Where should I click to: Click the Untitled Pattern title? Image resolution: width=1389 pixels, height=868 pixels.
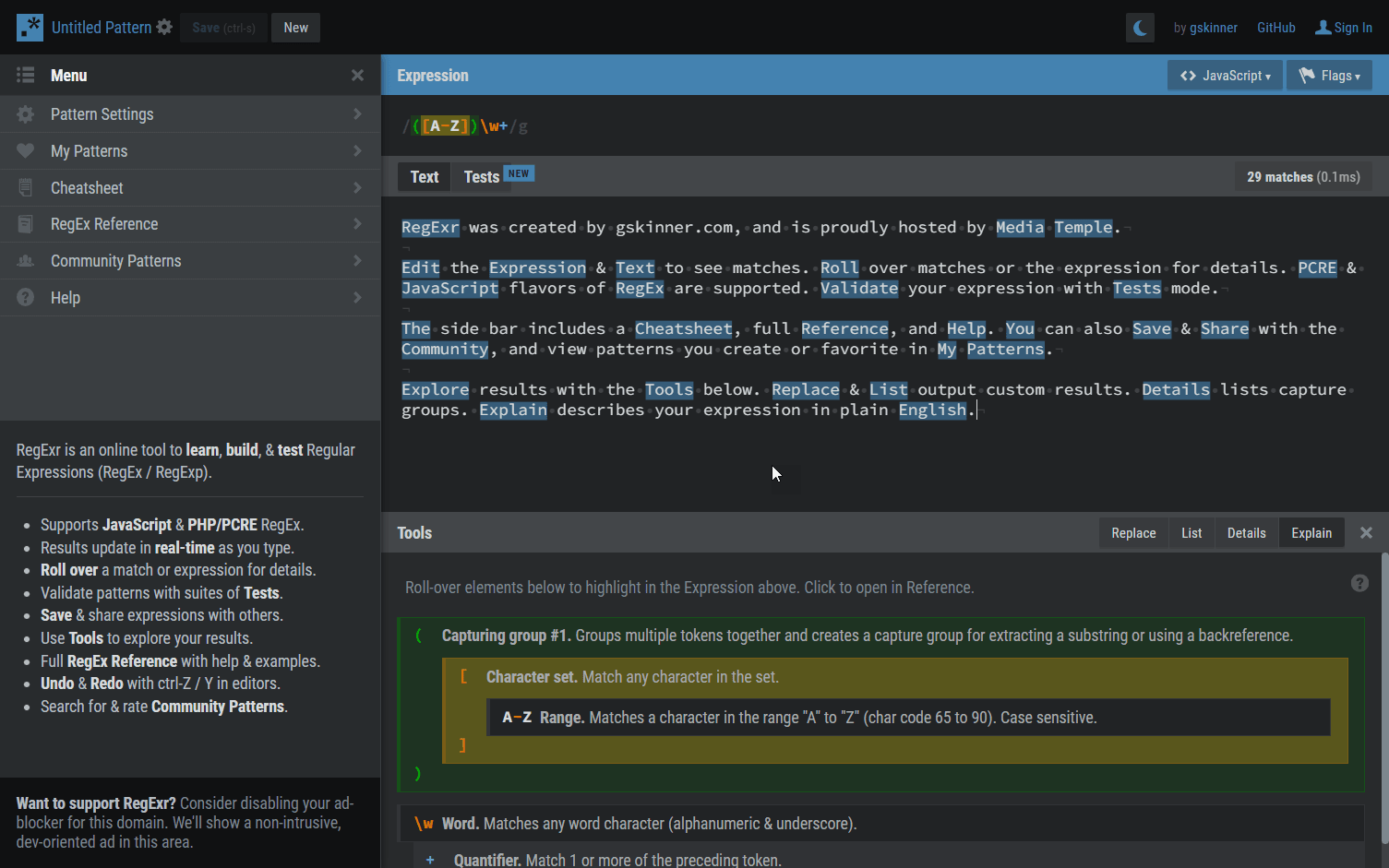pyautogui.click(x=102, y=28)
